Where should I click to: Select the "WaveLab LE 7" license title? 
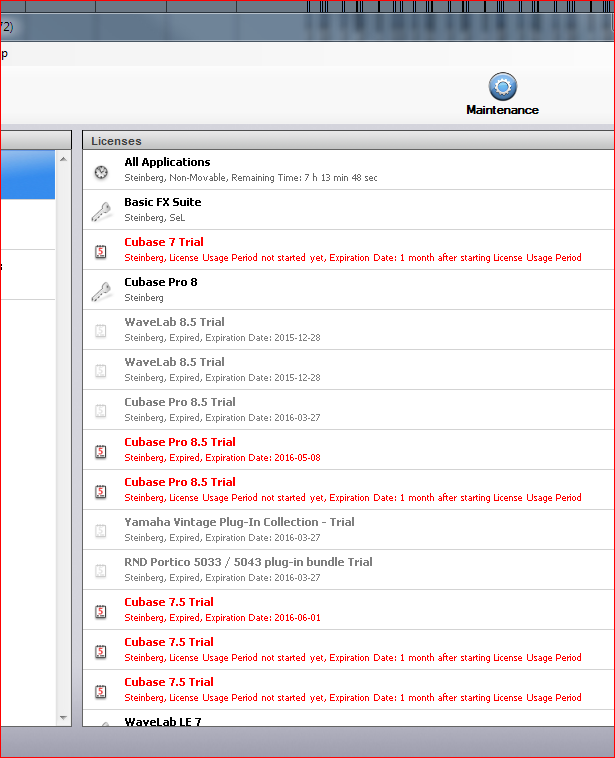point(163,722)
